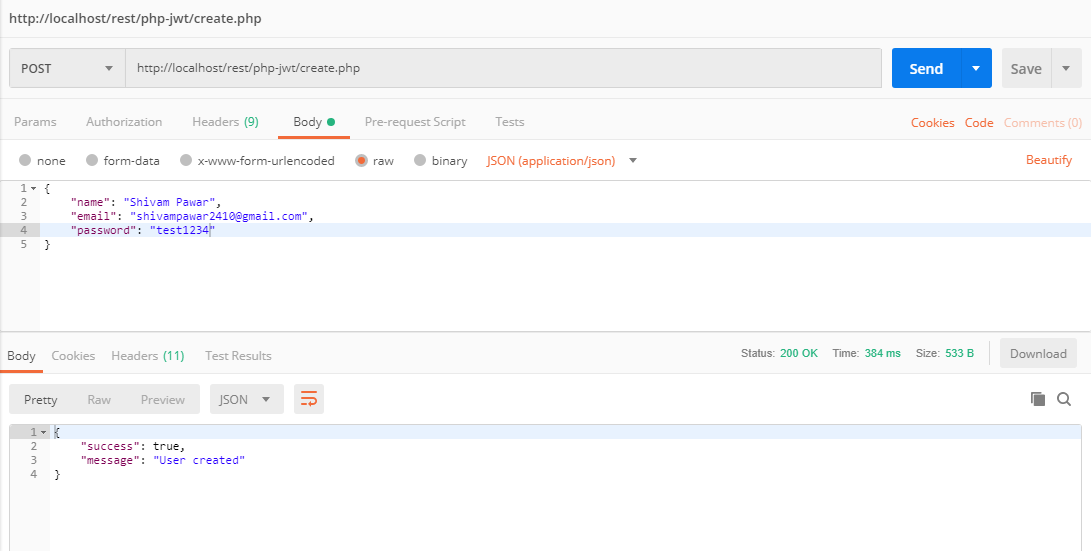Select Preview response view
Image resolution: width=1091 pixels, height=551 pixels.
coord(163,399)
